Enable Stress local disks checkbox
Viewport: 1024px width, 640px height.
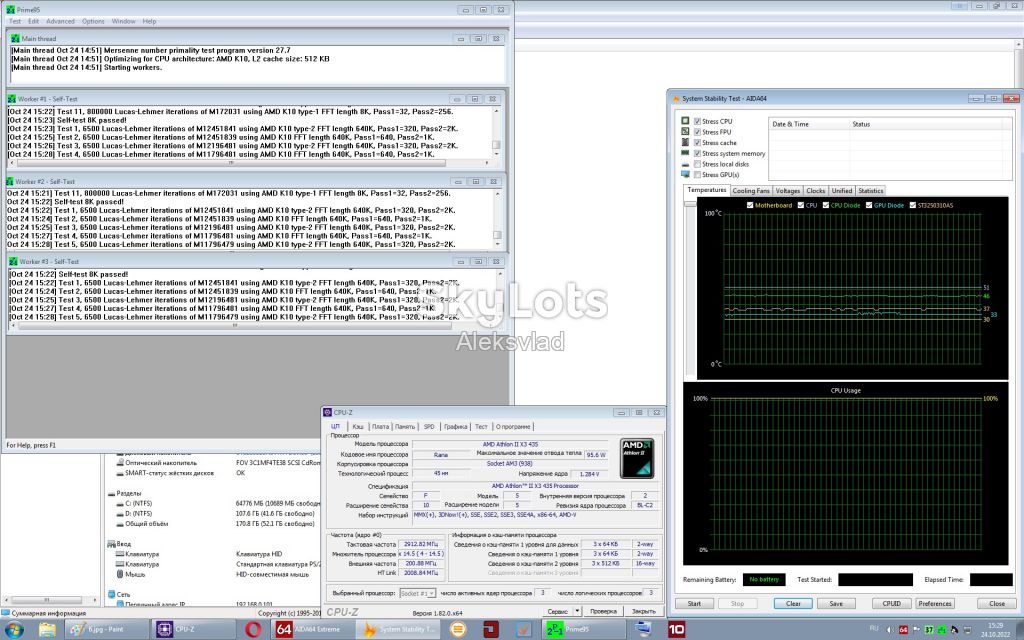(x=697, y=164)
